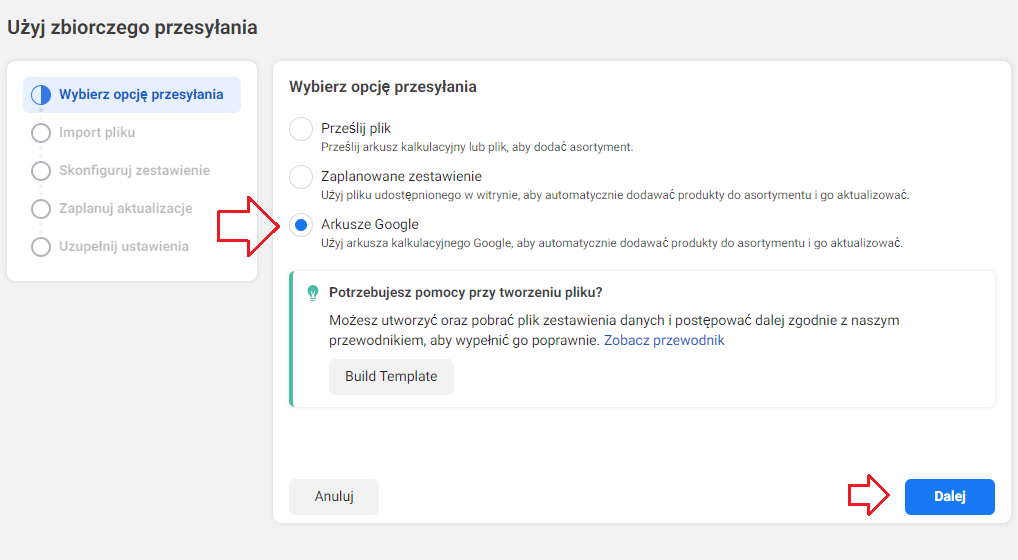Click the blue Dalej button
Image resolution: width=1018 pixels, height=560 pixels.
(x=950, y=496)
